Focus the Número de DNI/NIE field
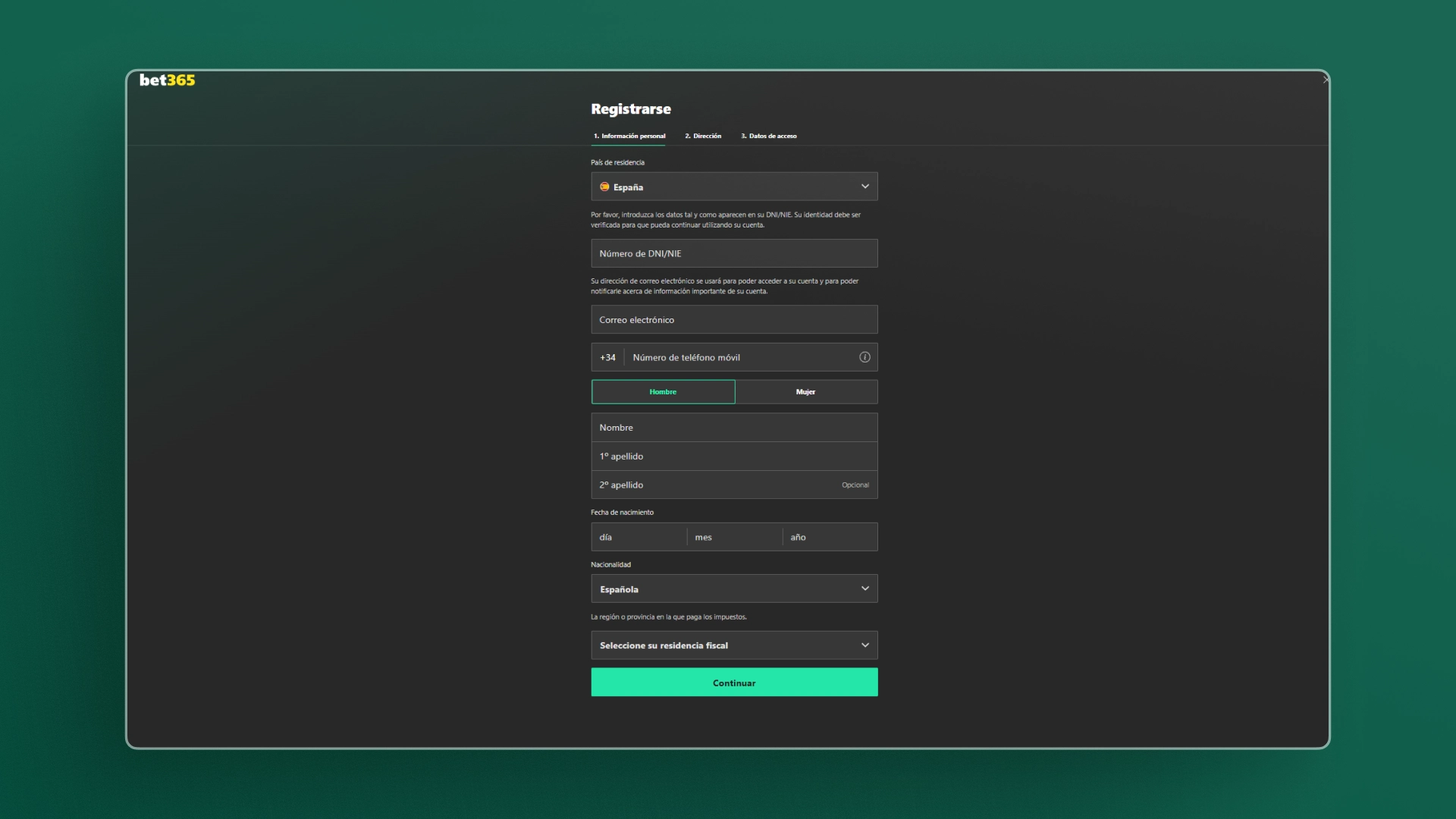1456x819 pixels. click(x=734, y=253)
